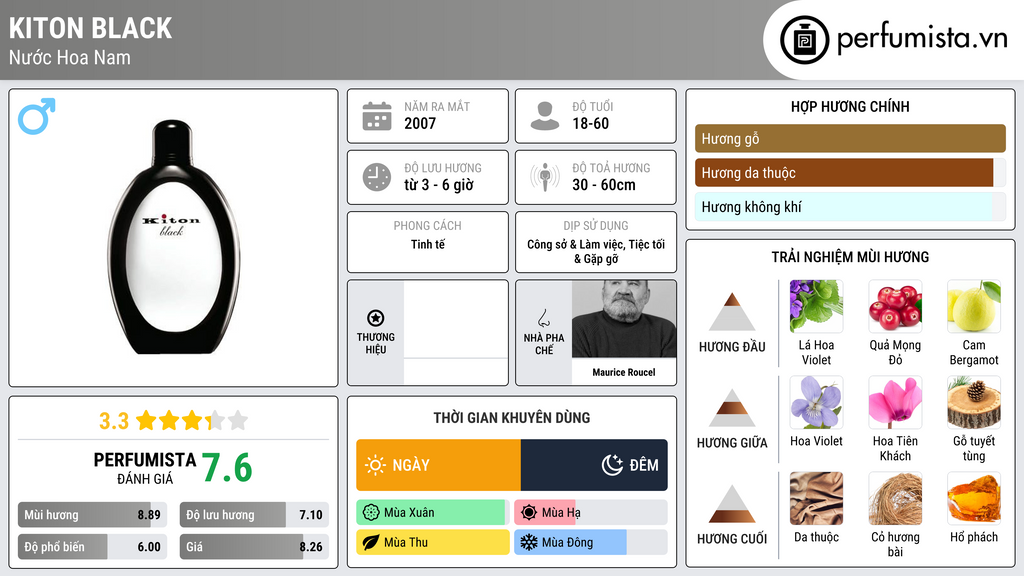Select the Cam Bergamot note image
Screen dimensions: 1024x576
pos(974,306)
